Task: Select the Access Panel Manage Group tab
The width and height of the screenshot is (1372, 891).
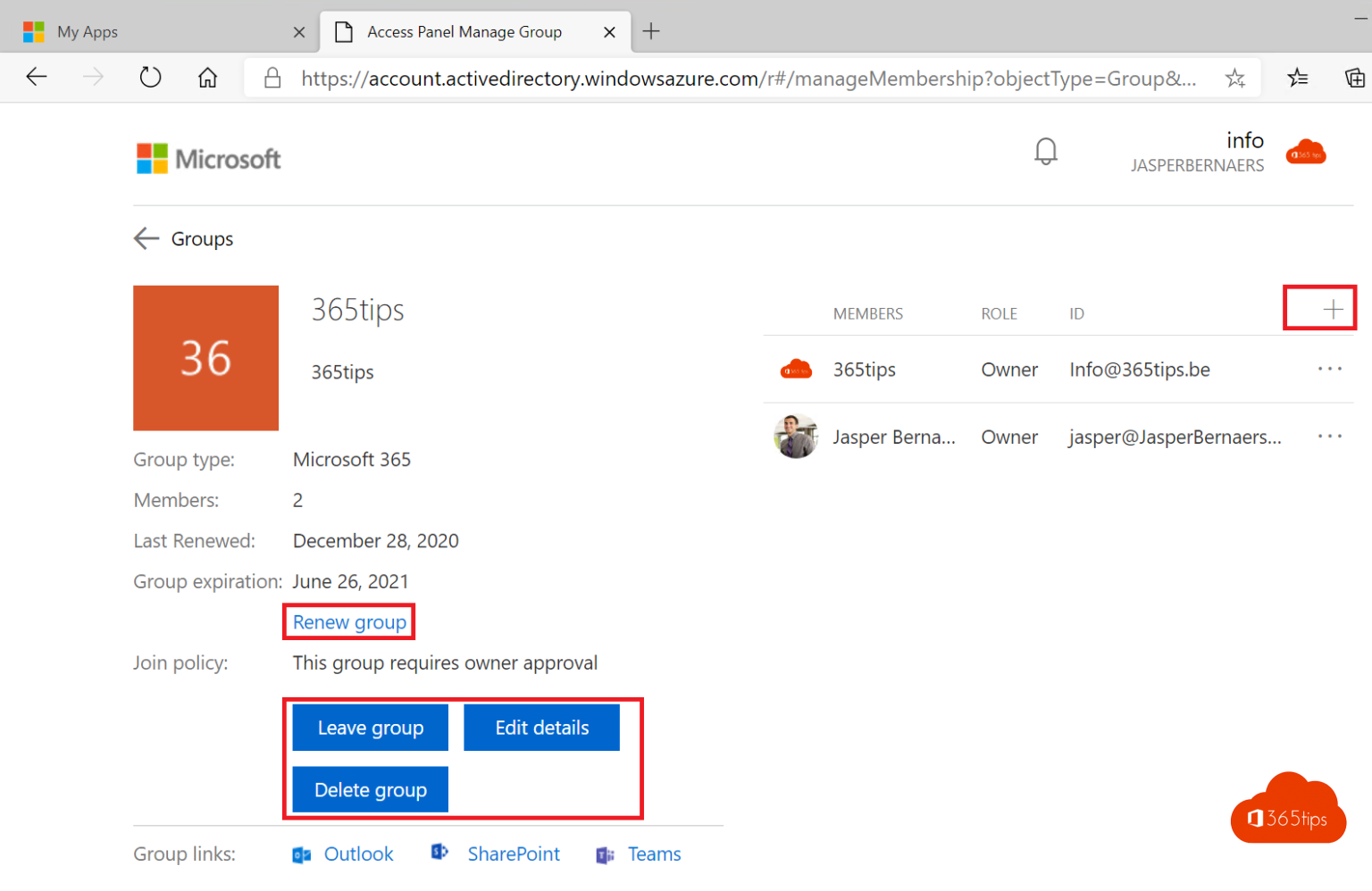Action: click(464, 31)
